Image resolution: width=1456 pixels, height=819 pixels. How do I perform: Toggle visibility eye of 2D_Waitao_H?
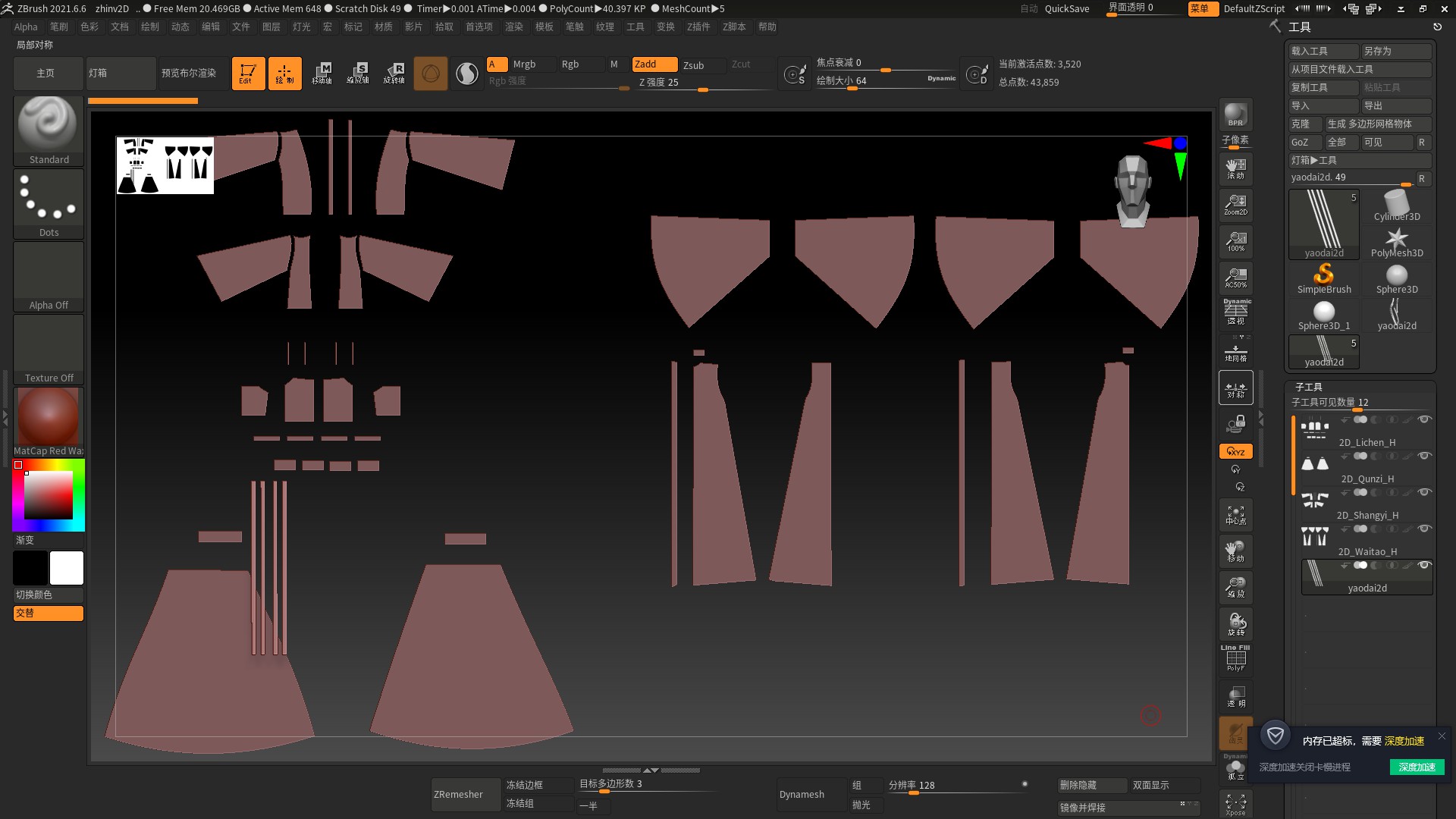1424,529
